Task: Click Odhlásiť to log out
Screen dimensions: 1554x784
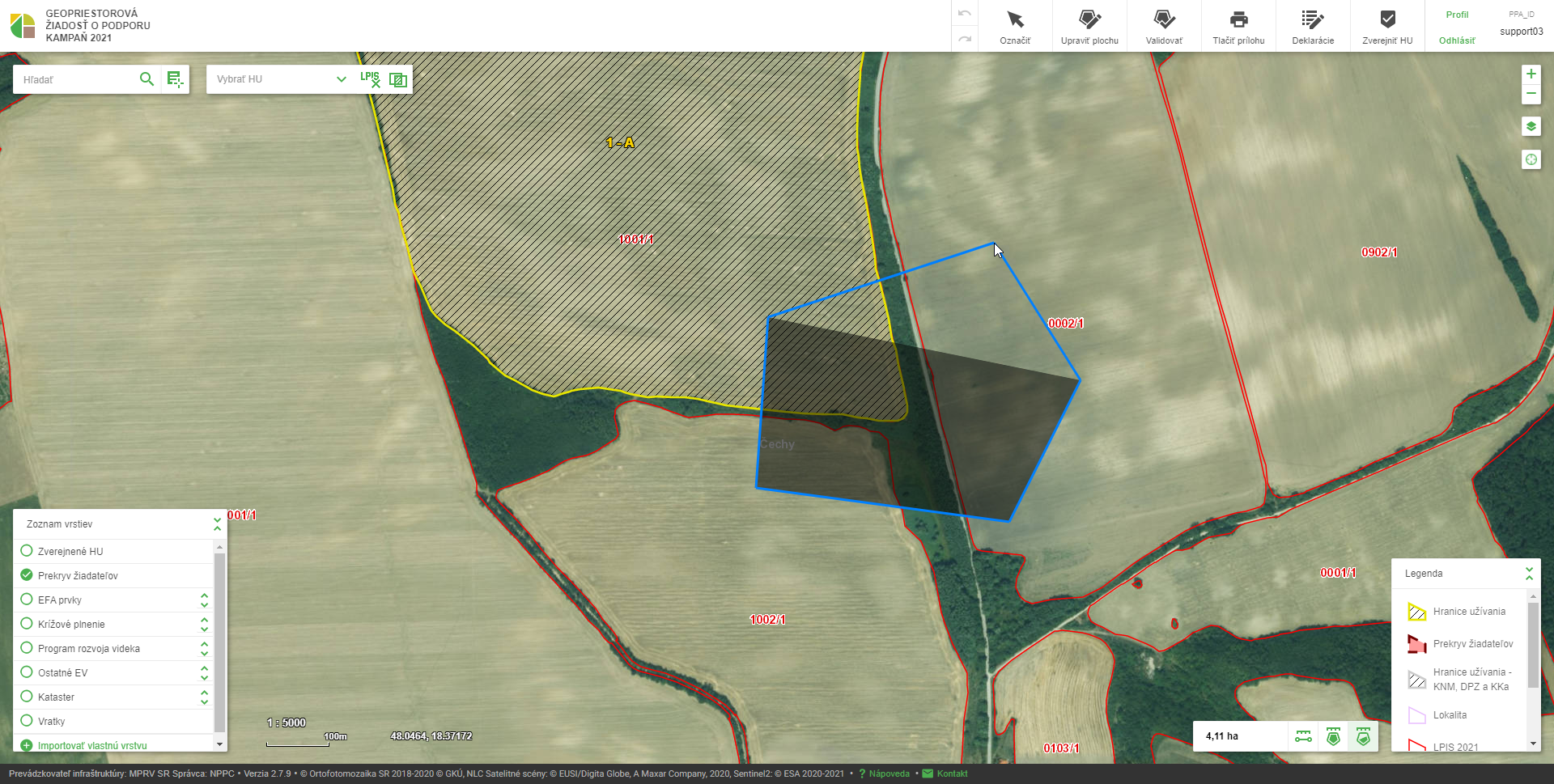Action: point(1457,40)
